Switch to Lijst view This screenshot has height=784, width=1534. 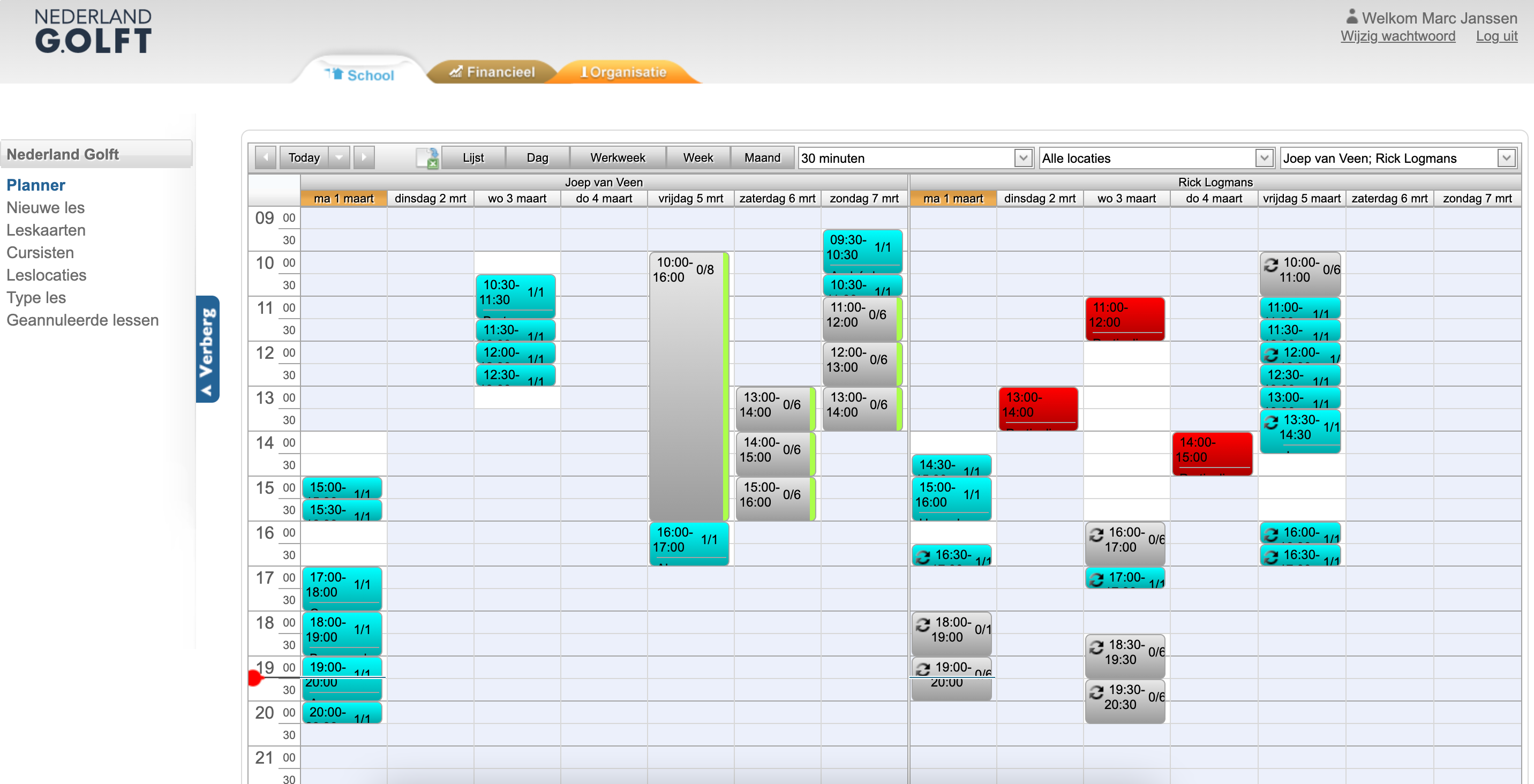click(x=473, y=158)
